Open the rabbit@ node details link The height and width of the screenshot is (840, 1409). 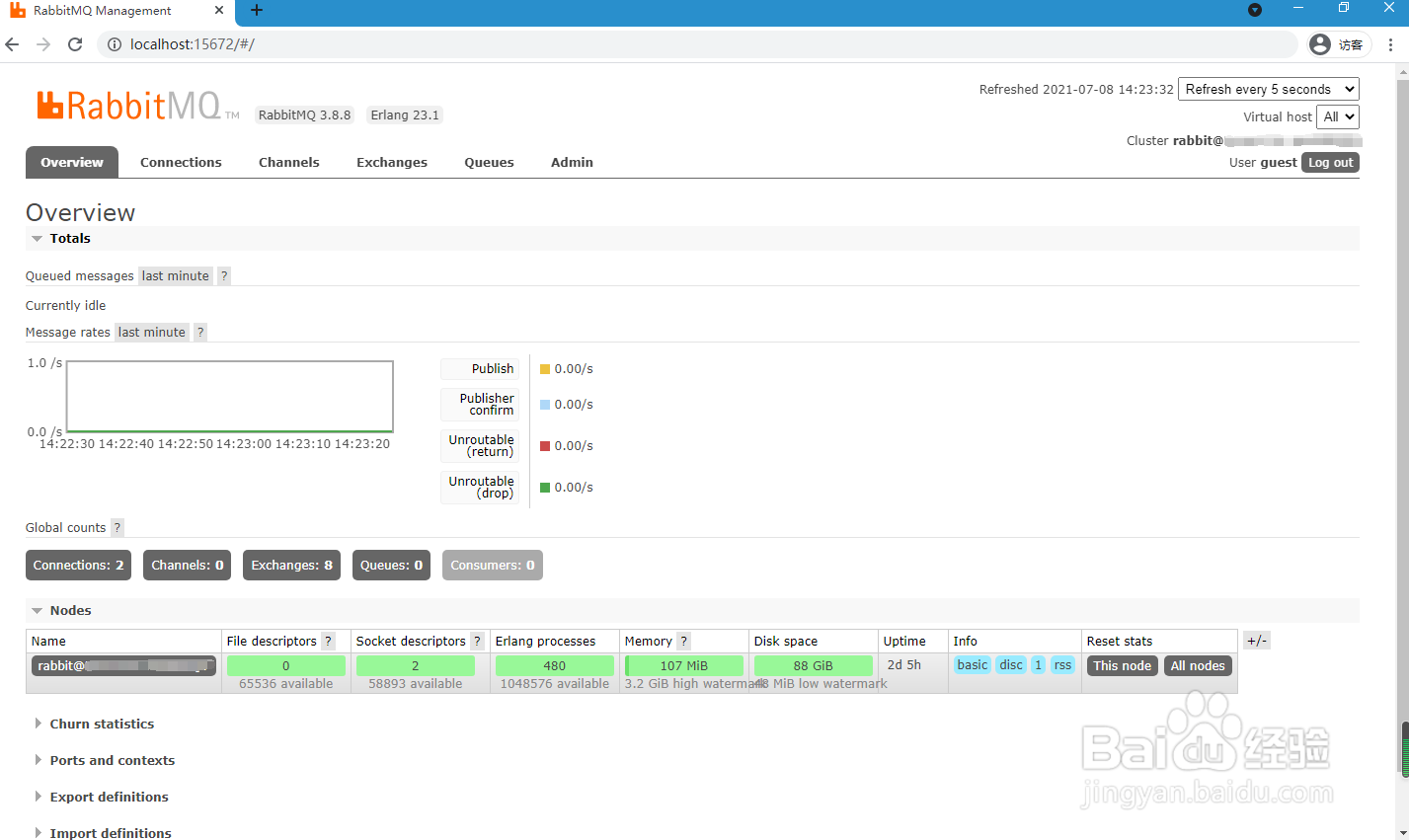click(x=123, y=666)
